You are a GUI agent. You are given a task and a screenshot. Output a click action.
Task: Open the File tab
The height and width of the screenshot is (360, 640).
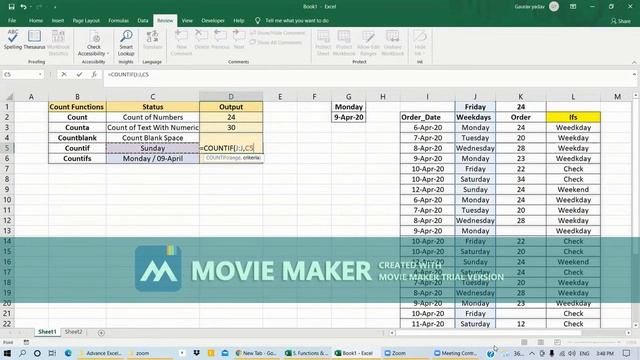click(12, 20)
